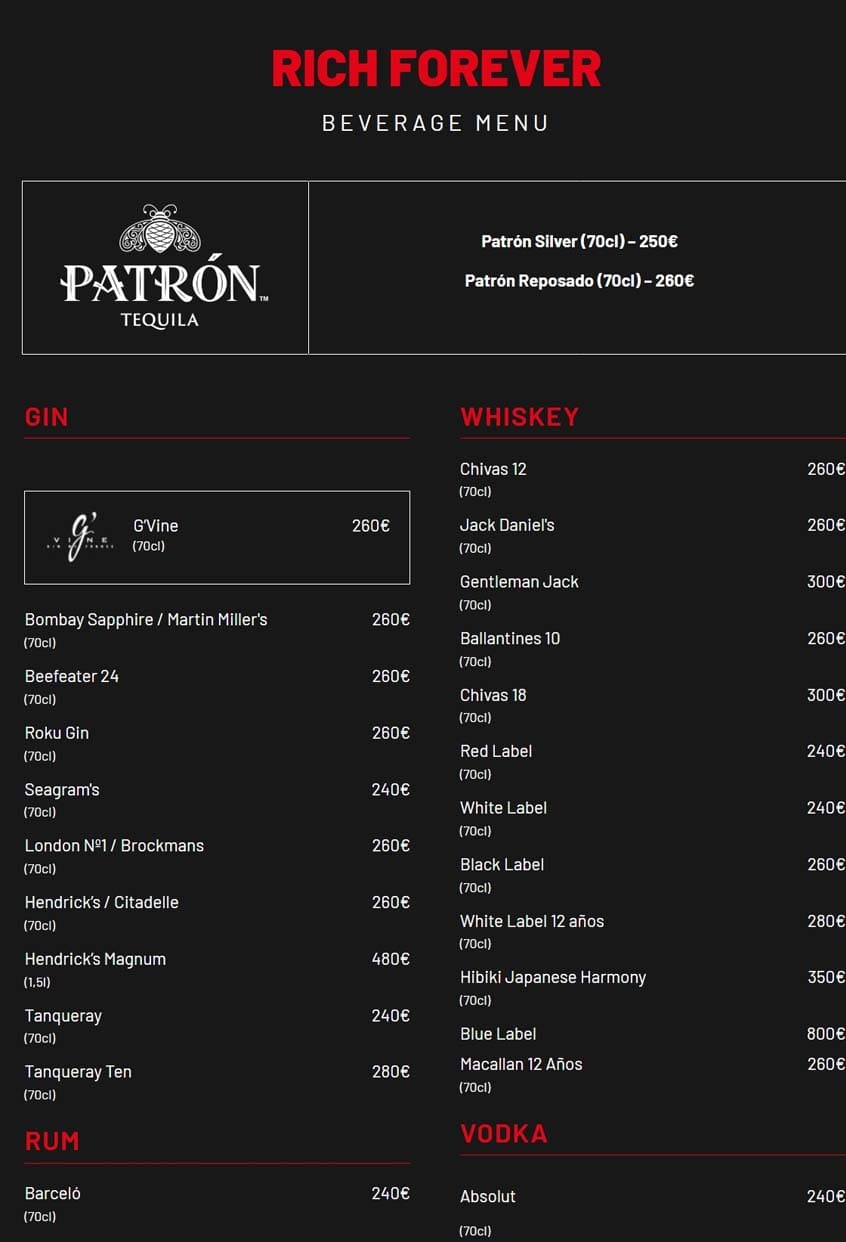Viewport: 846px width, 1242px height.
Task: Select the Hendrick's Magnum item
Action: [x=95, y=959]
